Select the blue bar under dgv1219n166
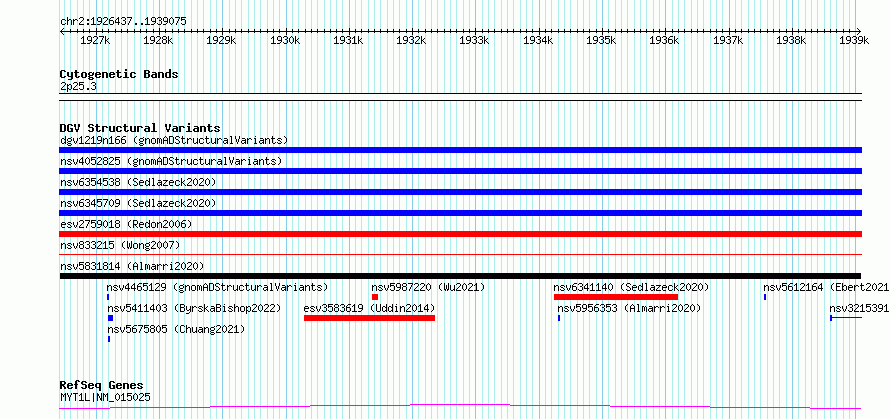The image size is (890, 419). pos(460,150)
